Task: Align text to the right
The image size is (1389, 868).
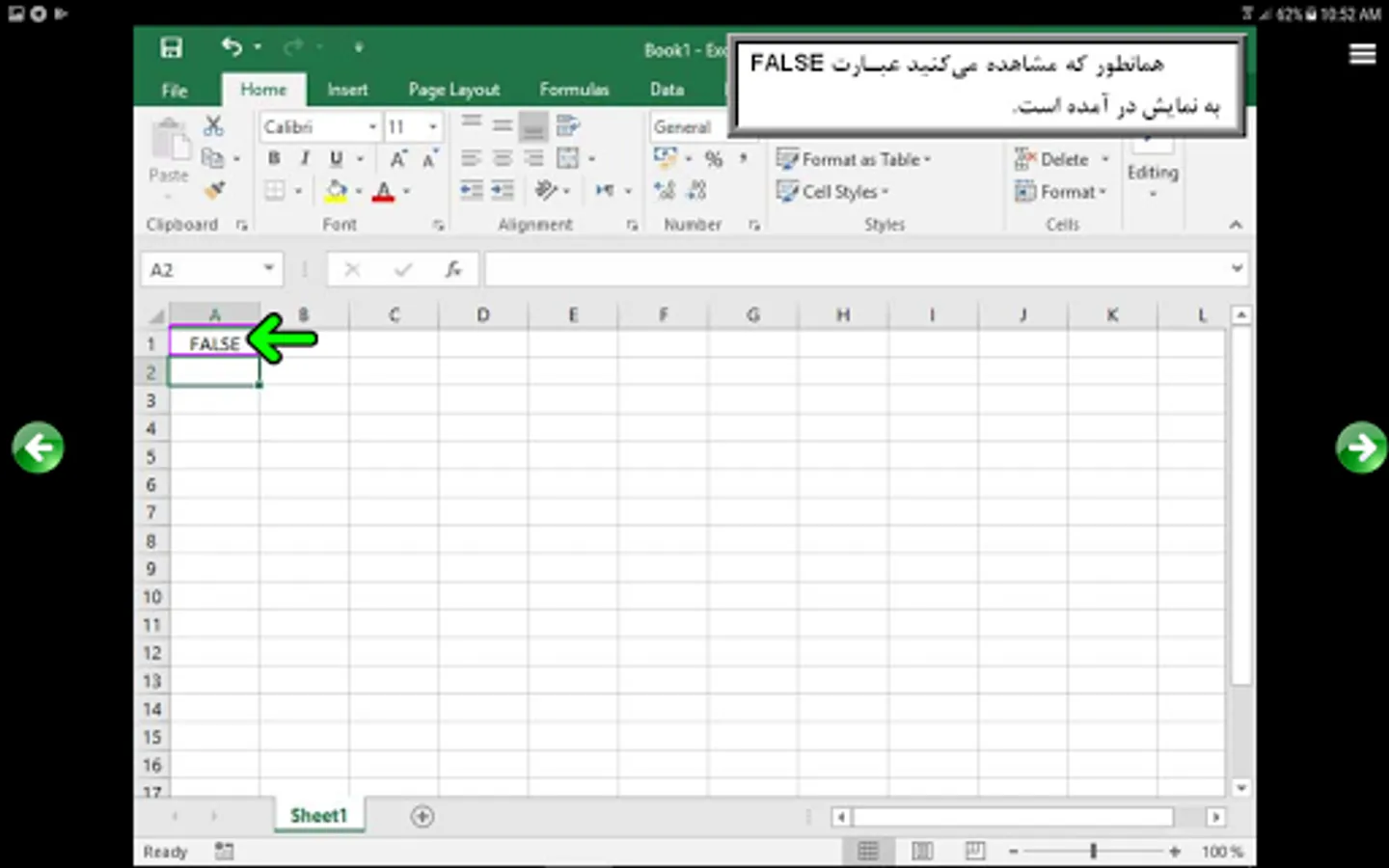Action: 533,158
